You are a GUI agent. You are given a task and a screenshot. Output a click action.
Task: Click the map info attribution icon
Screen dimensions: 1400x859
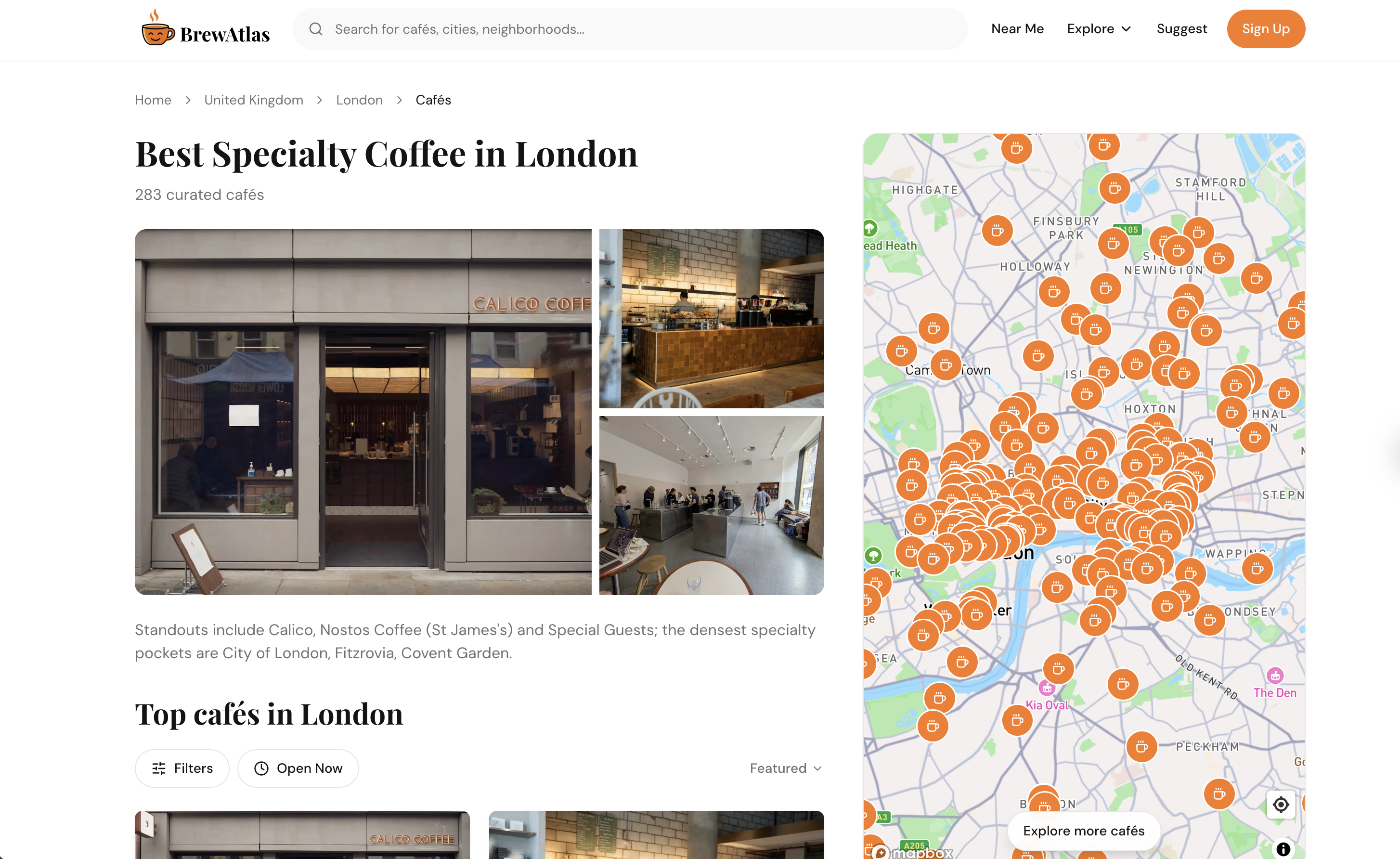pyautogui.click(x=1283, y=849)
